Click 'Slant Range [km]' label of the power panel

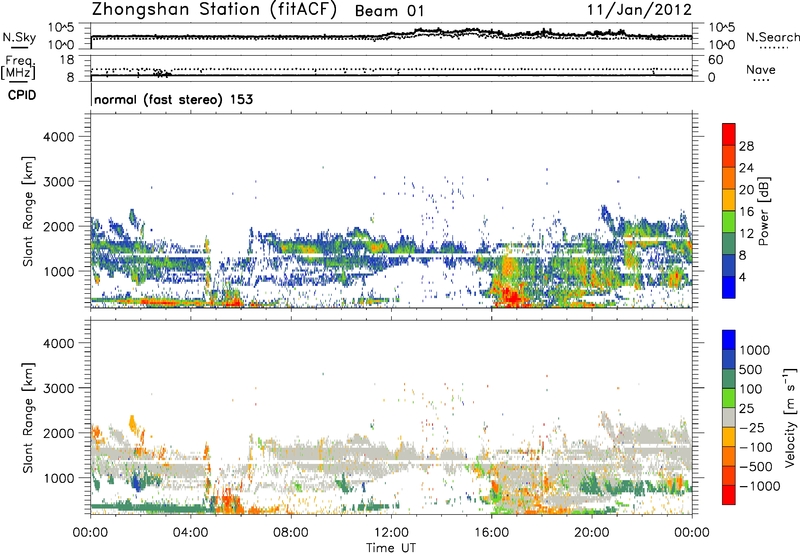coord(28,211)
